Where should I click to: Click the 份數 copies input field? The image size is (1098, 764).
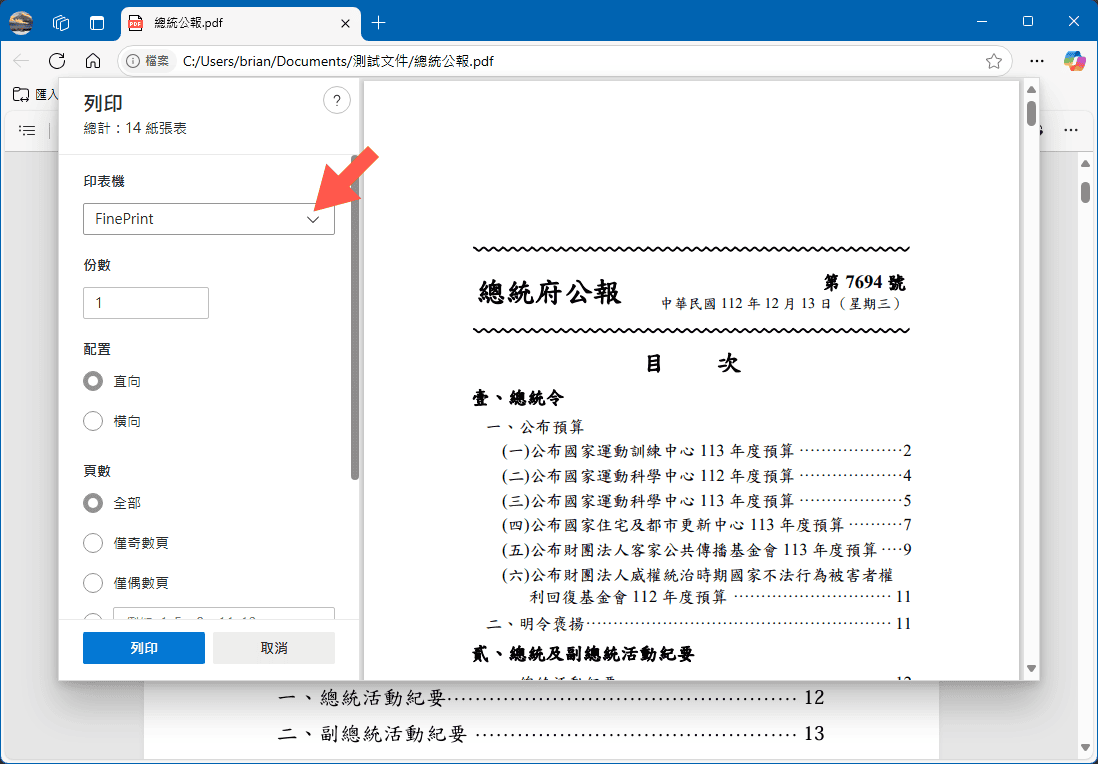[x=146, y=303]
